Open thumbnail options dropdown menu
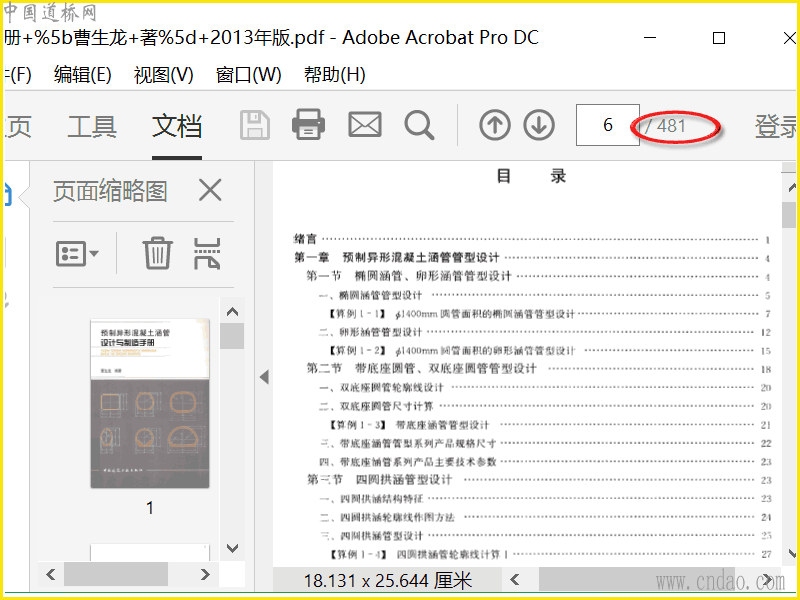Viewport: 800px width, 600px height. click(77, 253)
